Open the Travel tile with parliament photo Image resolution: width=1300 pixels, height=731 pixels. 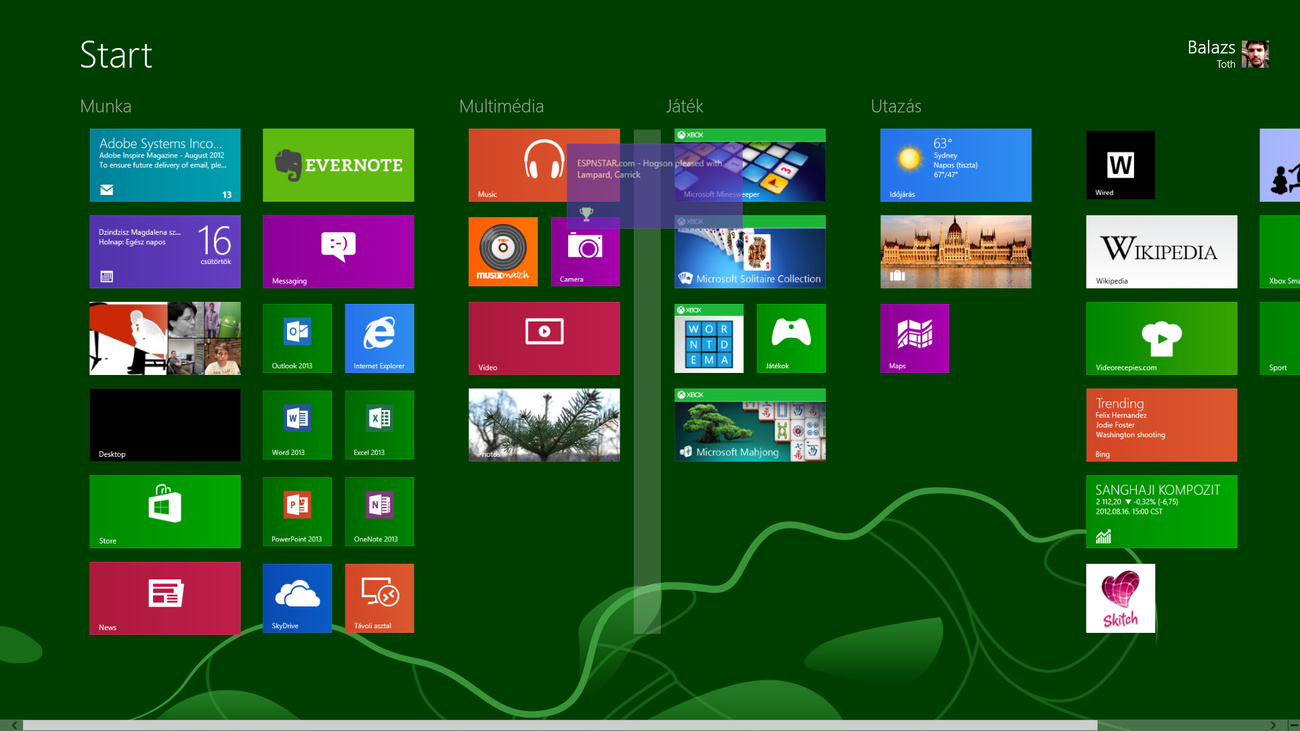coord(955,252)
